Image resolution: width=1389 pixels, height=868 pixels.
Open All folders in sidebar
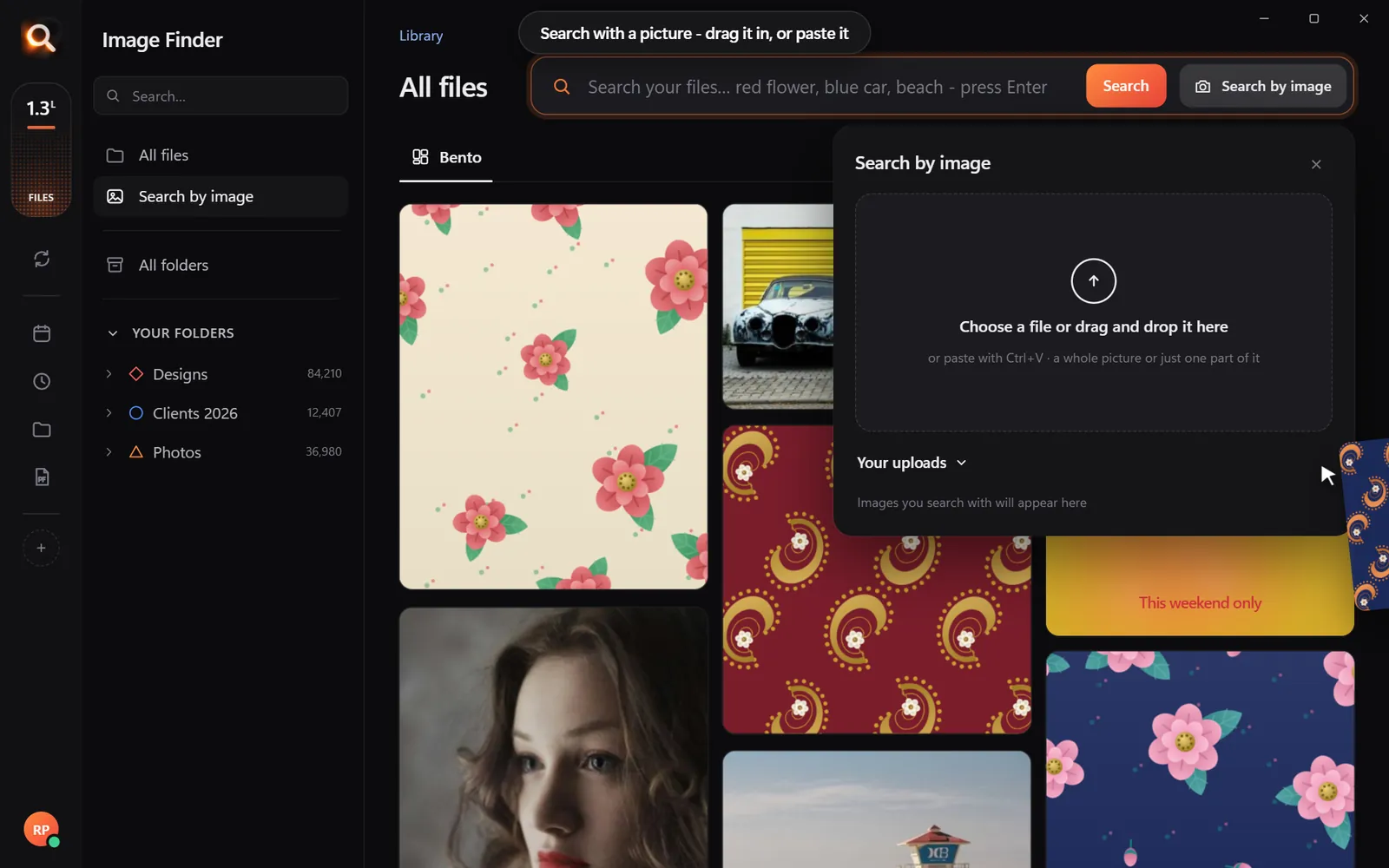coord(221,266)
